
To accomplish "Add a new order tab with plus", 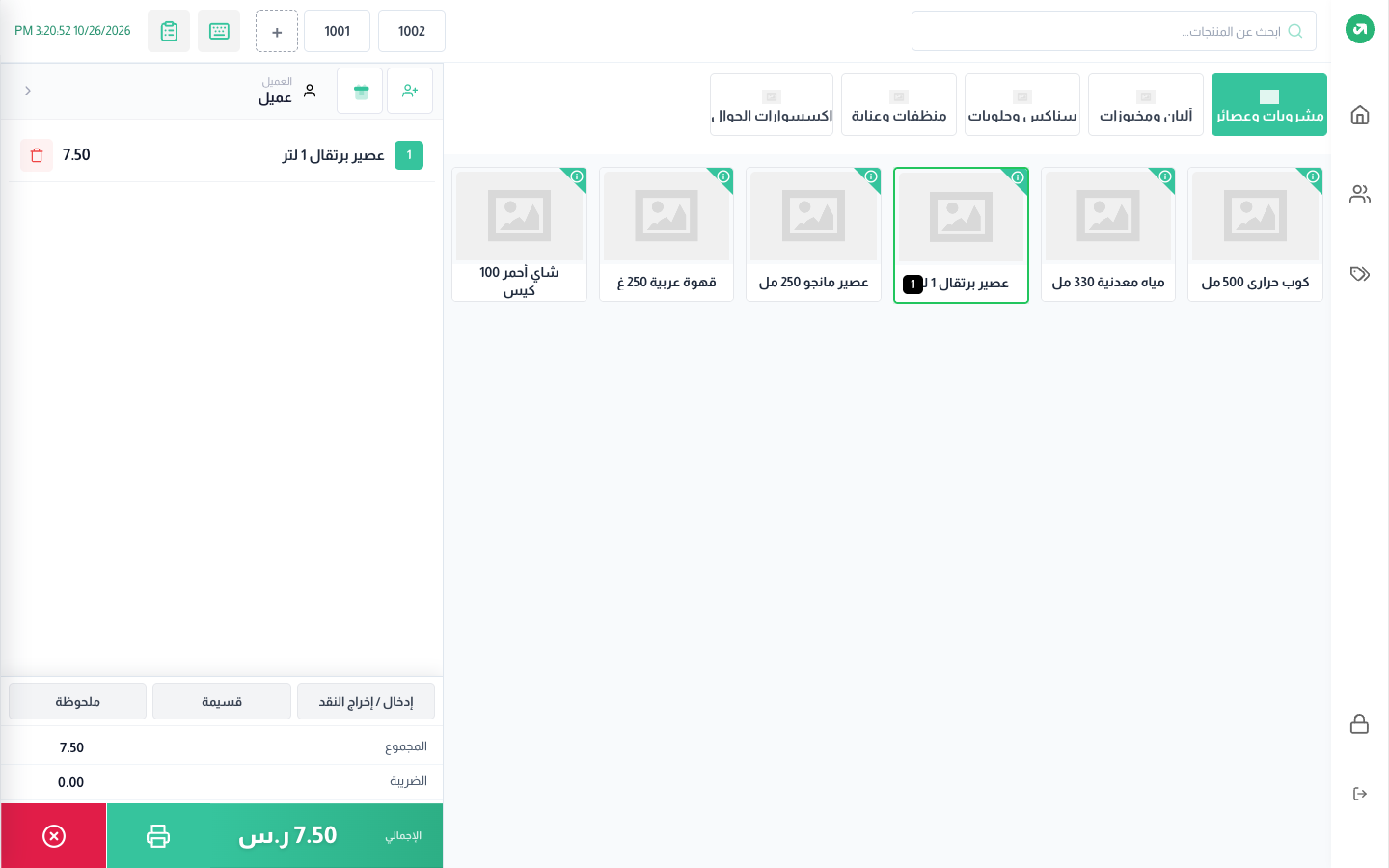I will [277, 31].
